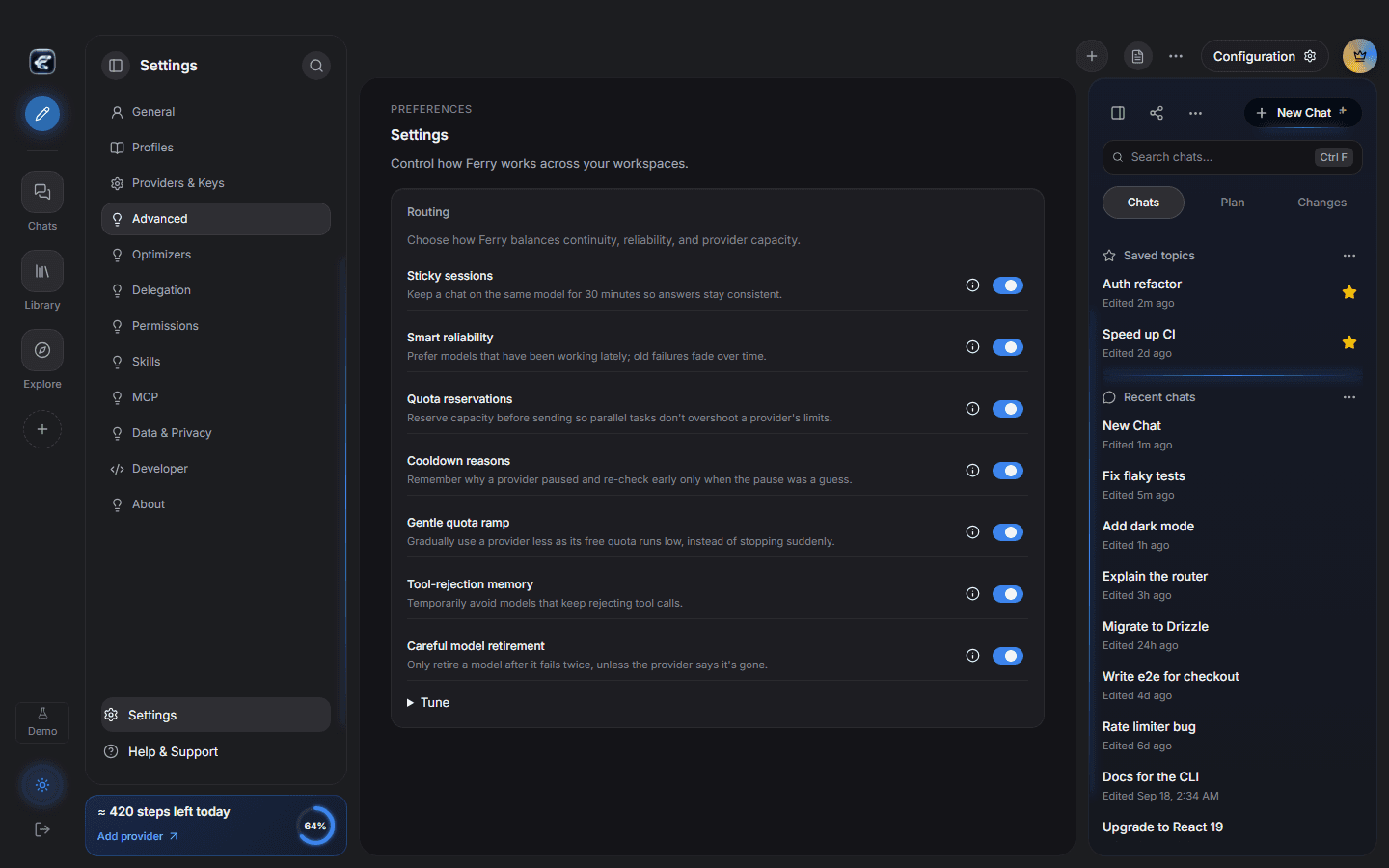
Task: Open the Rate limiter bug chat
Action: 1232,736
